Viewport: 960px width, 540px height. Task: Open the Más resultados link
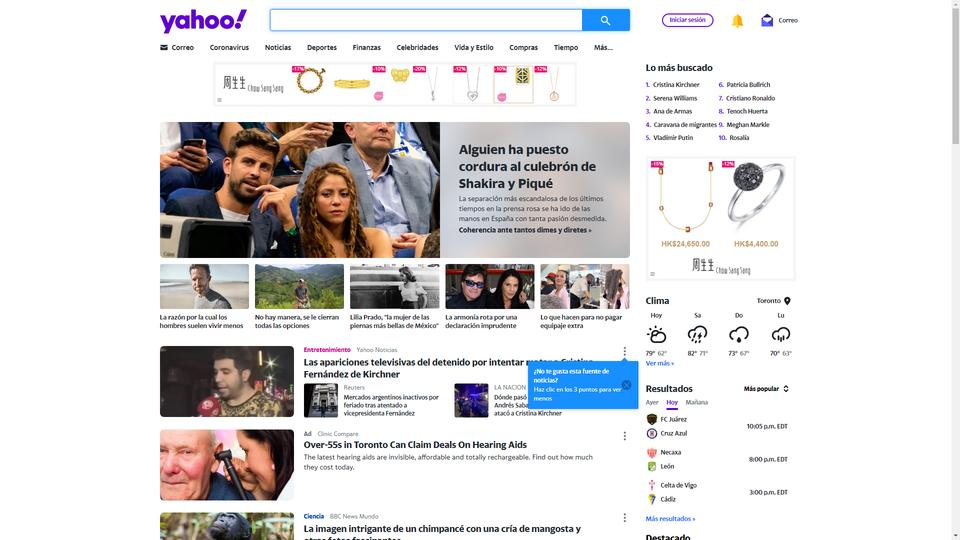[x=670, y=519]
